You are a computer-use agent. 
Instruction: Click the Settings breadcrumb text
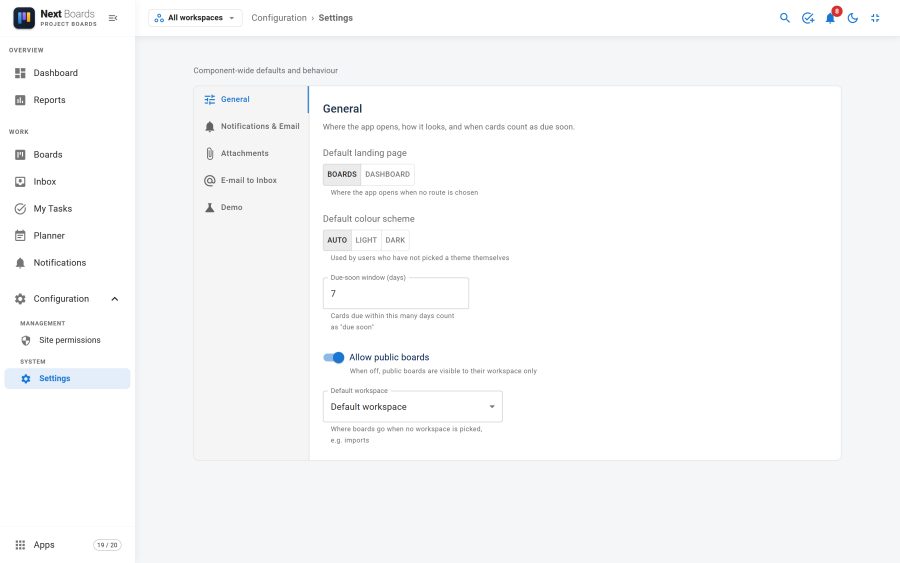(x=336, y=18)
